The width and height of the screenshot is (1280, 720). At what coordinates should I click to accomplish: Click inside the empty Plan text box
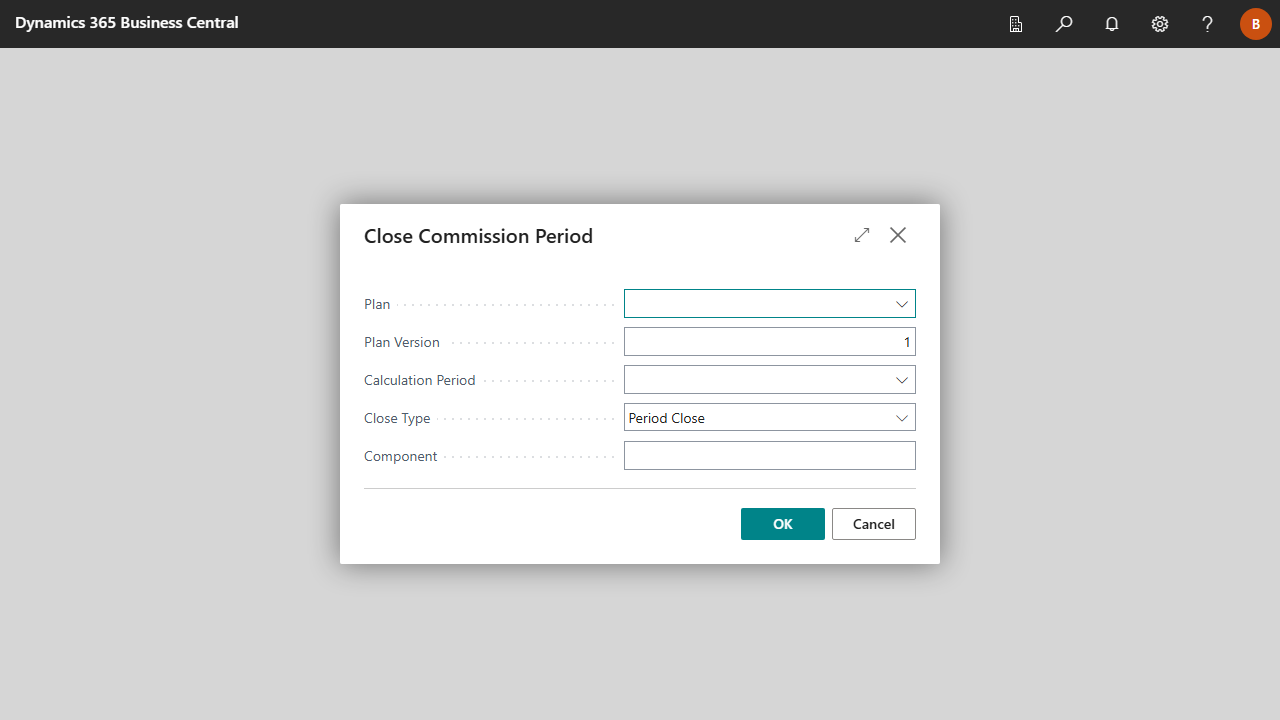(757, 304)
